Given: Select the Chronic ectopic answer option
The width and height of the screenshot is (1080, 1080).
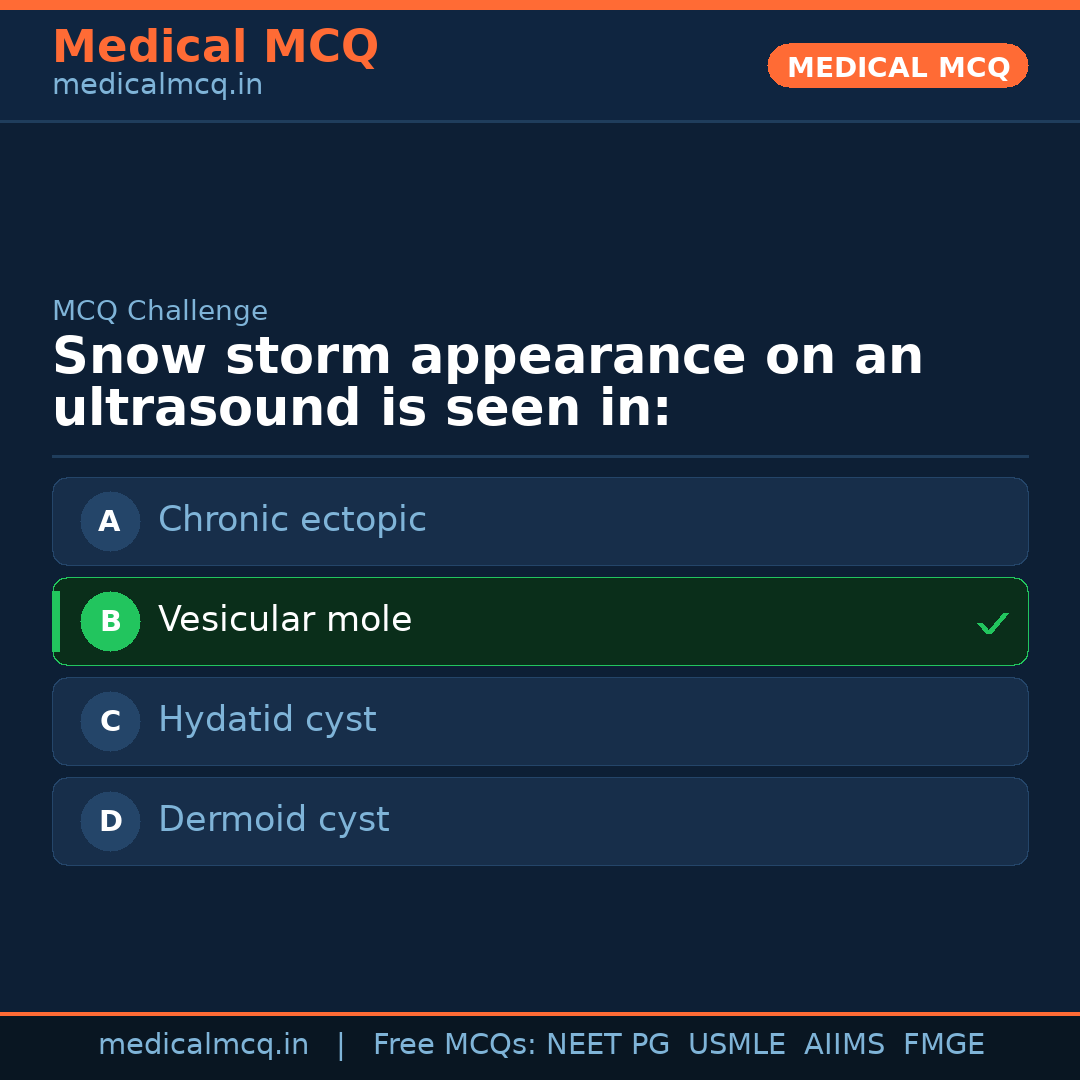Looking at the screenshot, I should [540, 521].
